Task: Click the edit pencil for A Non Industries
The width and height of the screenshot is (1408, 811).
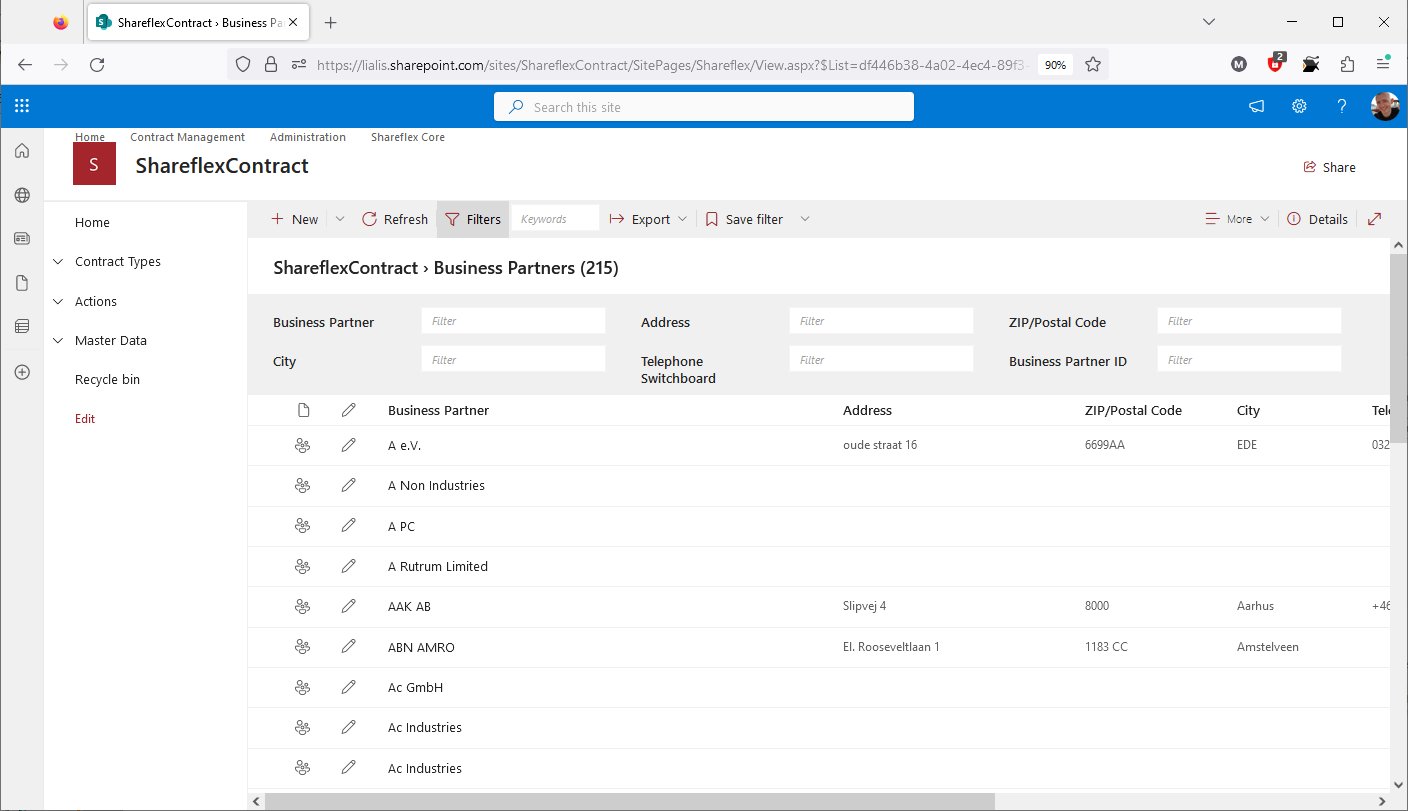Action: (x=348, y=485)
